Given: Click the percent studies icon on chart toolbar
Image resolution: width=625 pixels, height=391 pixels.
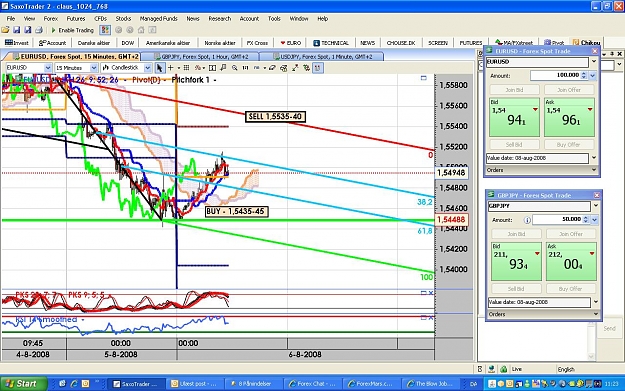Looking at the screenshot, I should coord(197,68).
